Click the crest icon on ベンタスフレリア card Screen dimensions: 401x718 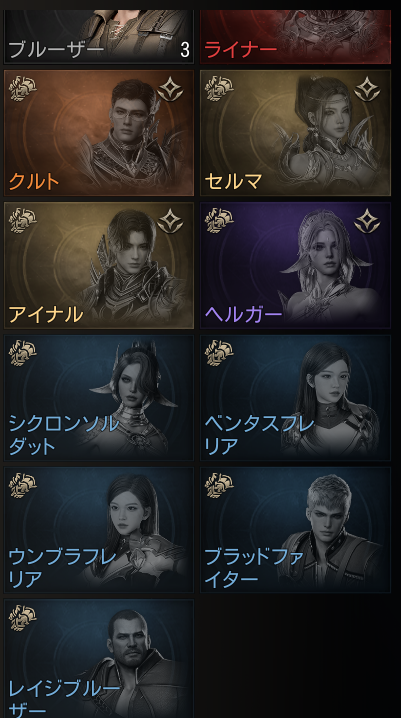click(219, 353)
